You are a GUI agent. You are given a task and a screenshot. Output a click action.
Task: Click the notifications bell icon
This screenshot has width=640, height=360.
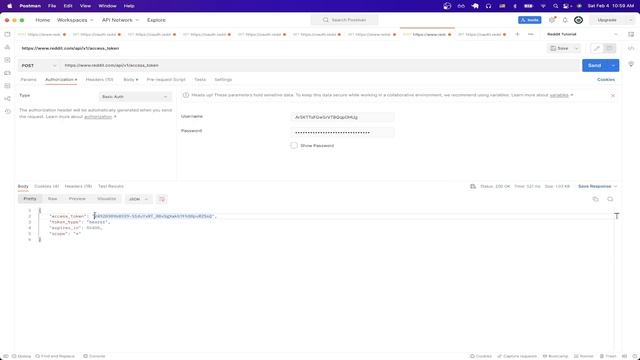click(x=565, y=20)
